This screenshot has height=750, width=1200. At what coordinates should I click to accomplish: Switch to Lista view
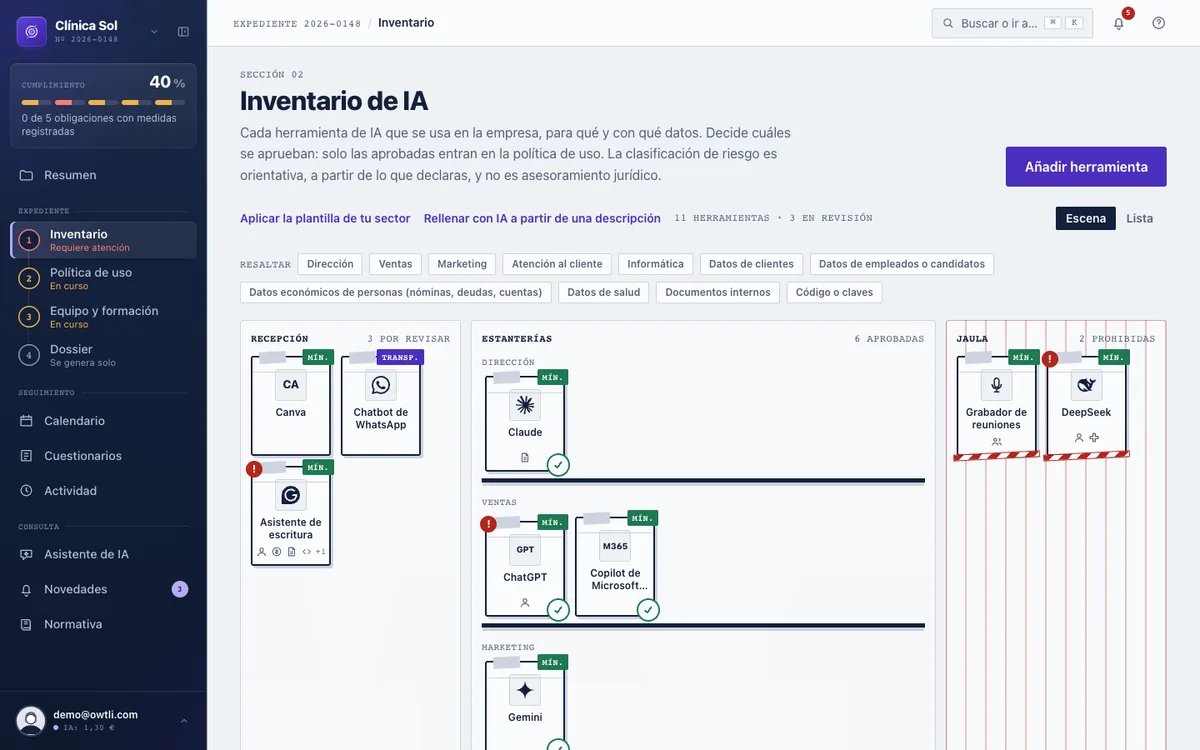point(1140,218)
